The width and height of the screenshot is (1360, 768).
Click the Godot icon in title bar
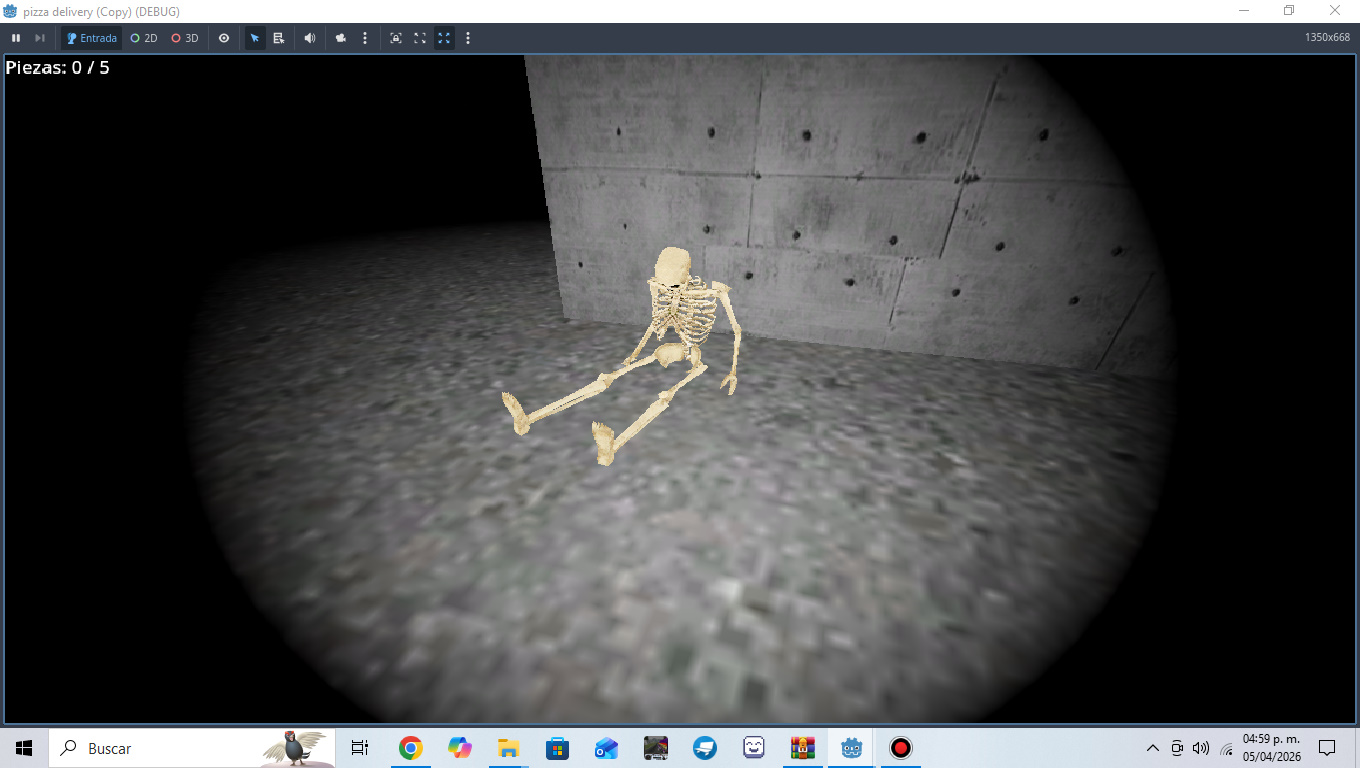click(11, 11)
